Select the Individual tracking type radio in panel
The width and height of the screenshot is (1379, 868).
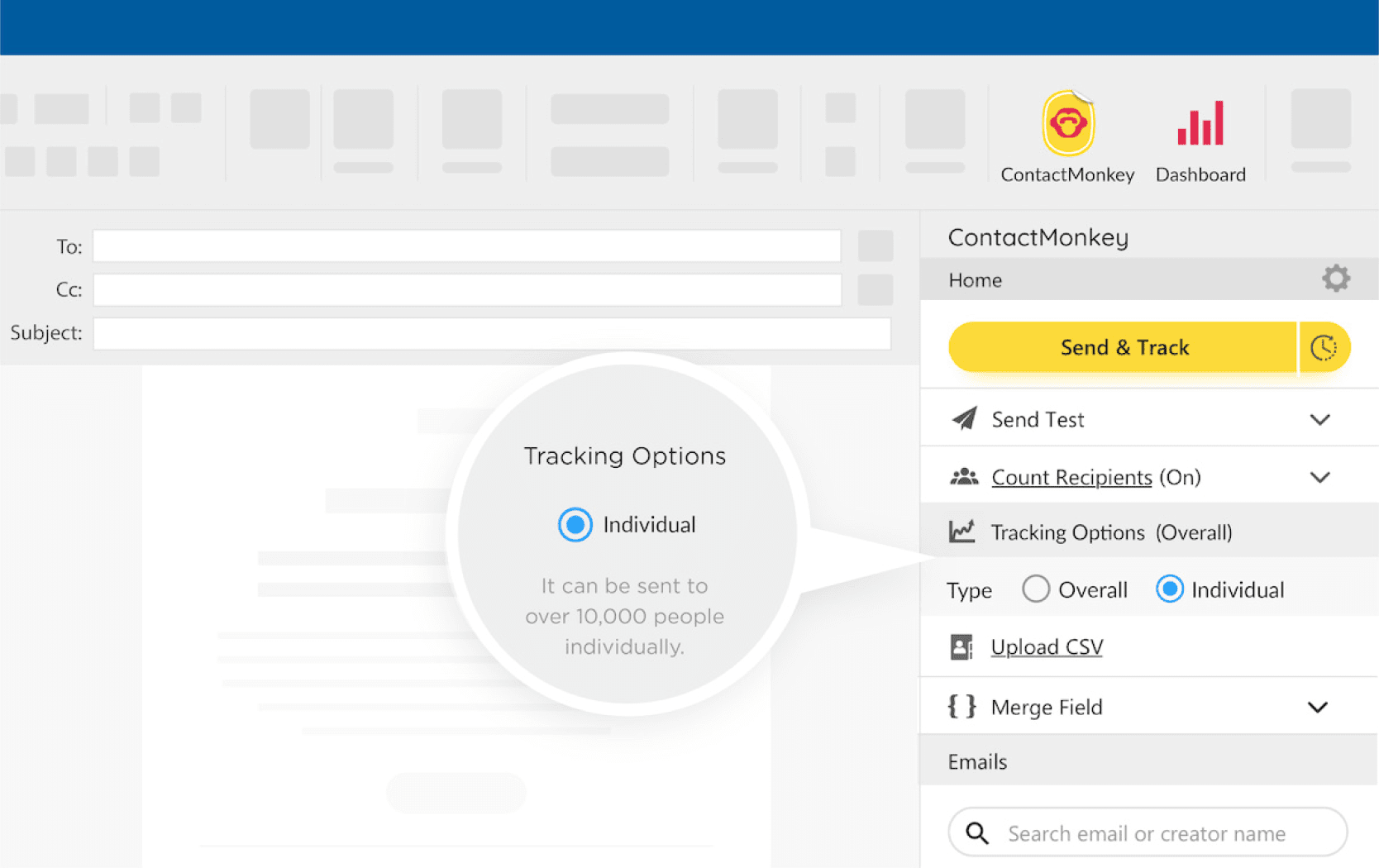click(1169, 589)
